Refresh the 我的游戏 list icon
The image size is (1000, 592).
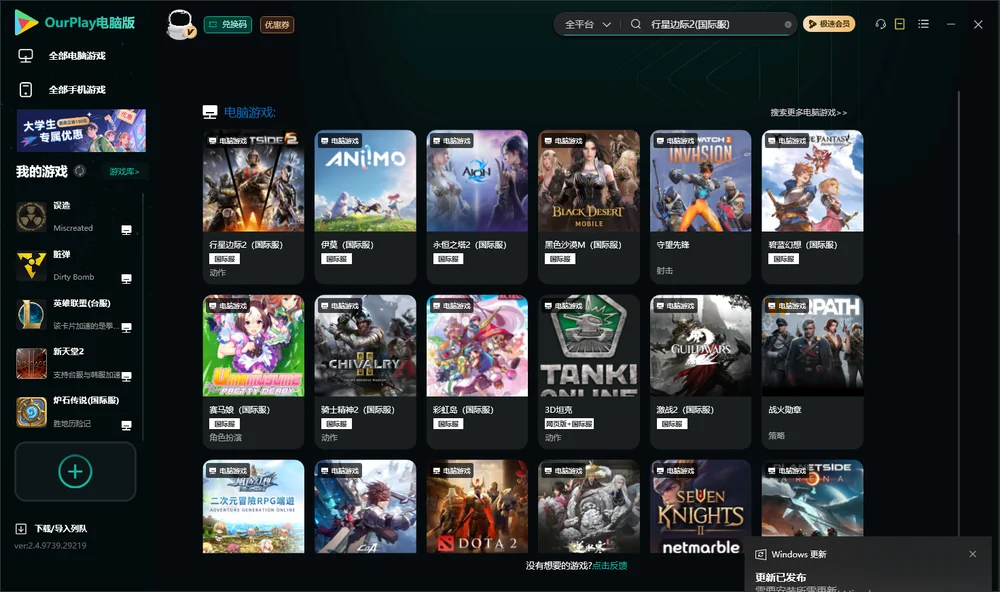coord(80,171)
